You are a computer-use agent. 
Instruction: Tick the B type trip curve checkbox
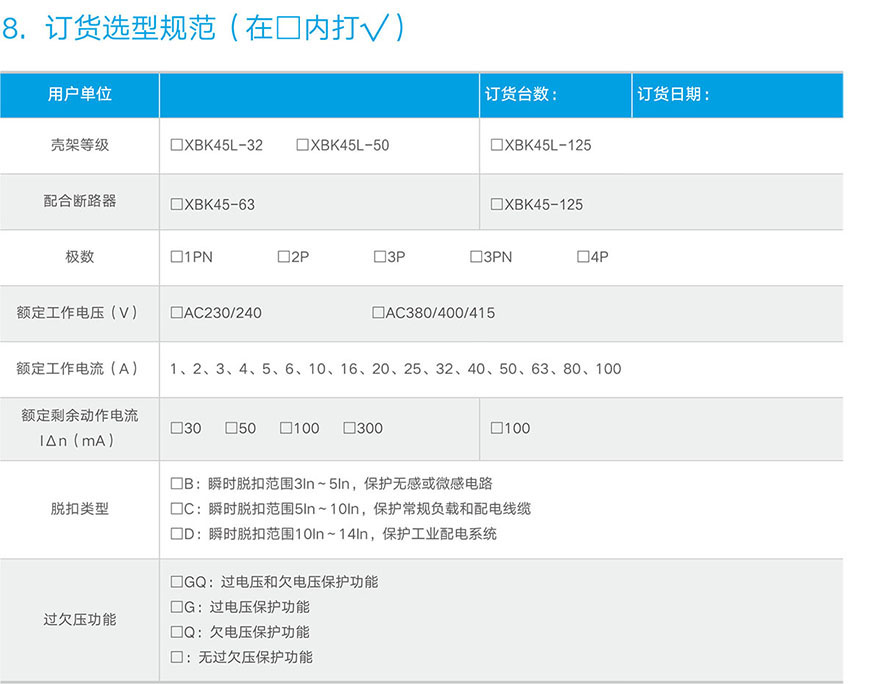[x=177, y=484]
